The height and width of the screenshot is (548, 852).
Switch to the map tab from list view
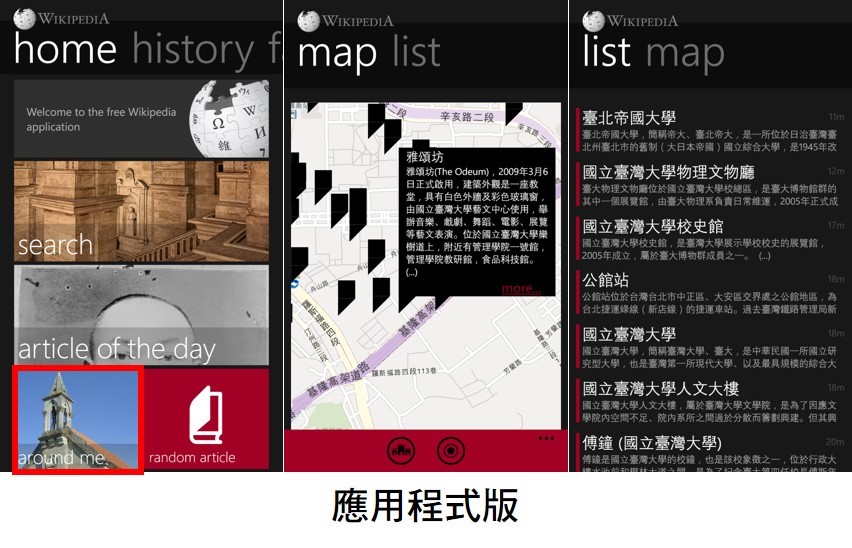(685, 52)
